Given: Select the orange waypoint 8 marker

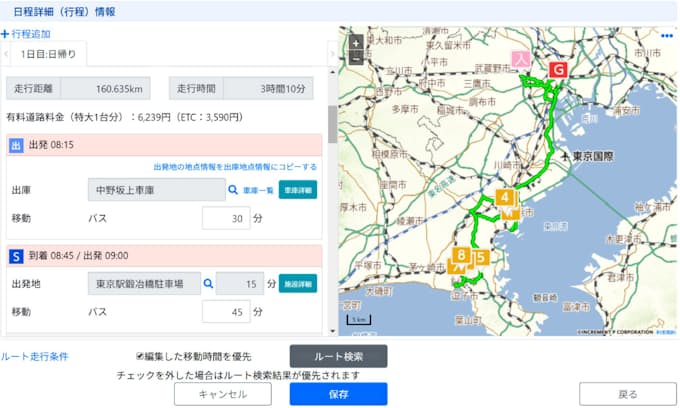Looking at the screenshot, I should (x=461, y=256).
